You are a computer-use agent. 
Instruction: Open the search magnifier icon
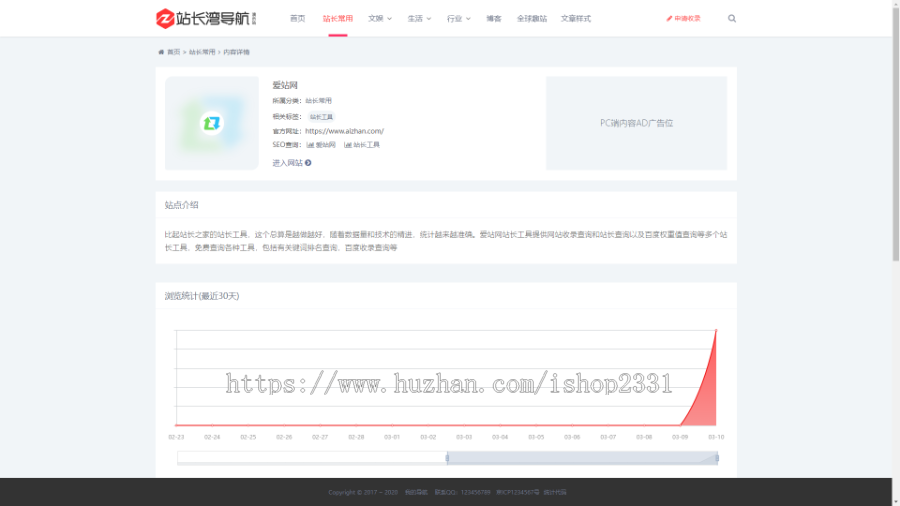click(x=732, y=18)
